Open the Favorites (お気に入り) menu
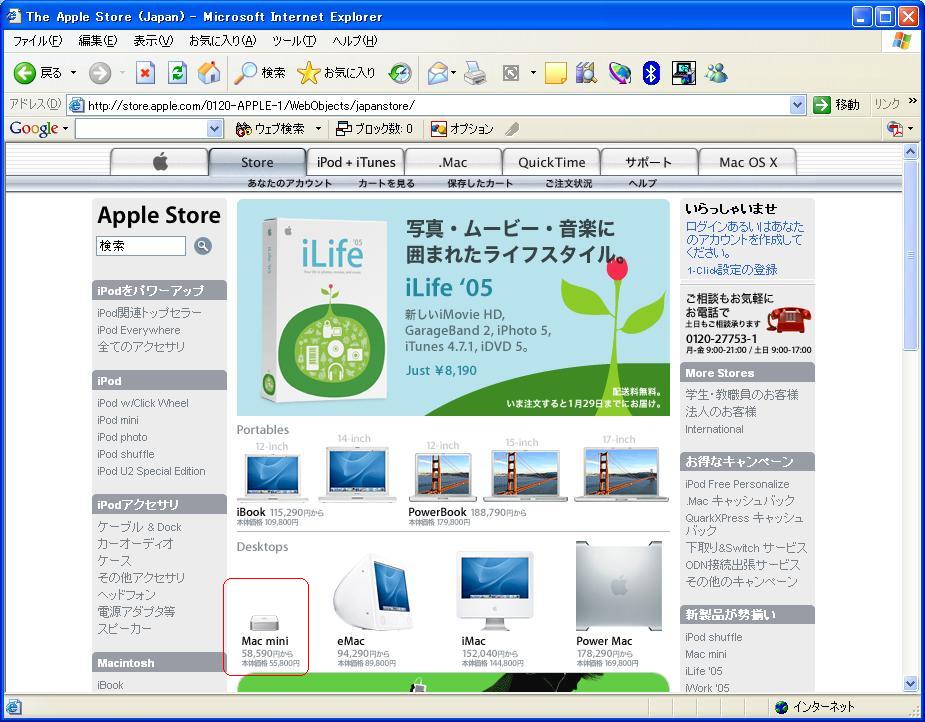925x722 pixels. [222, 41]
